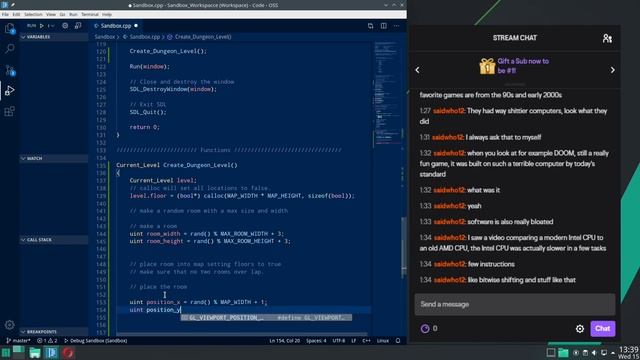Click Debug Sandbox (Sandbox) in the status bar
Screen dimensions: 640x360
click(x=95, y=340)
